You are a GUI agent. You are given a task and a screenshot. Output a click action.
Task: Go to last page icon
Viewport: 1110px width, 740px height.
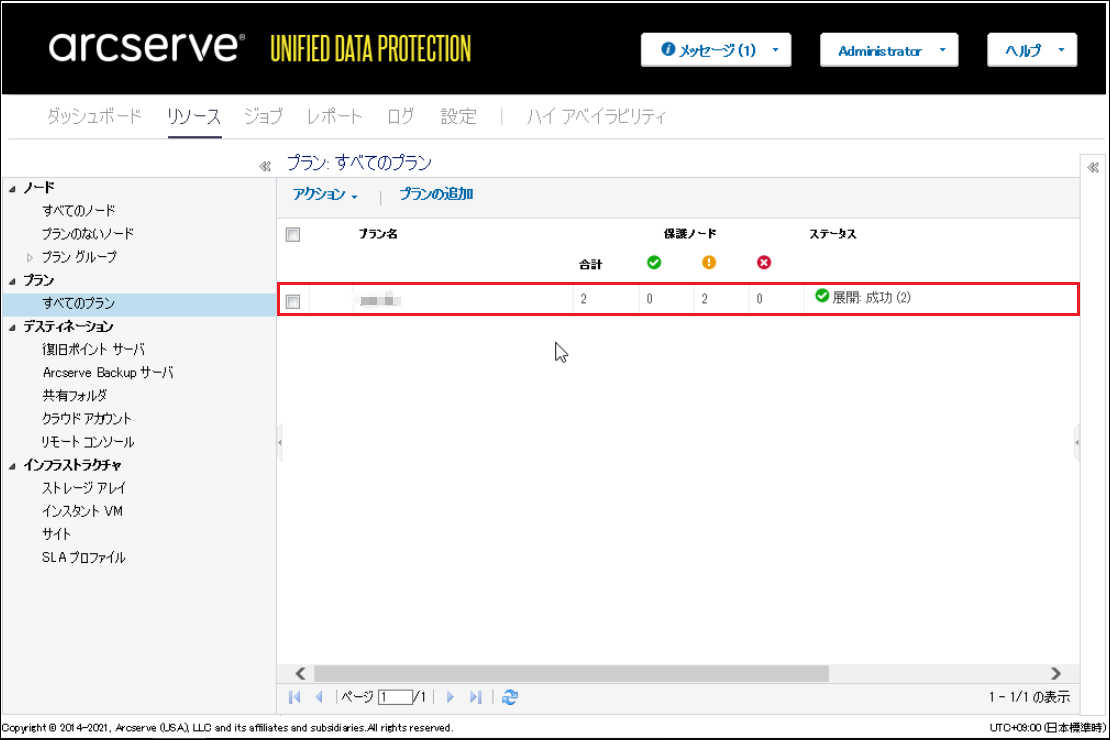[476, 697]
